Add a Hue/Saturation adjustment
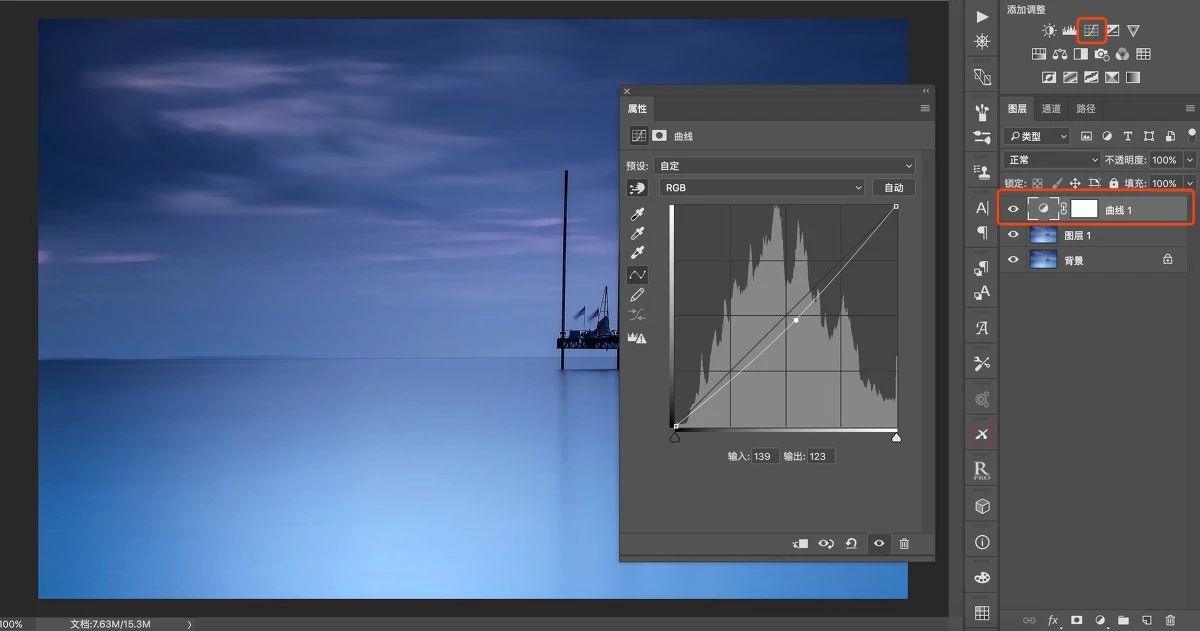Image resolution: width=1200 pixels, height=631 pixels. 1039,54
